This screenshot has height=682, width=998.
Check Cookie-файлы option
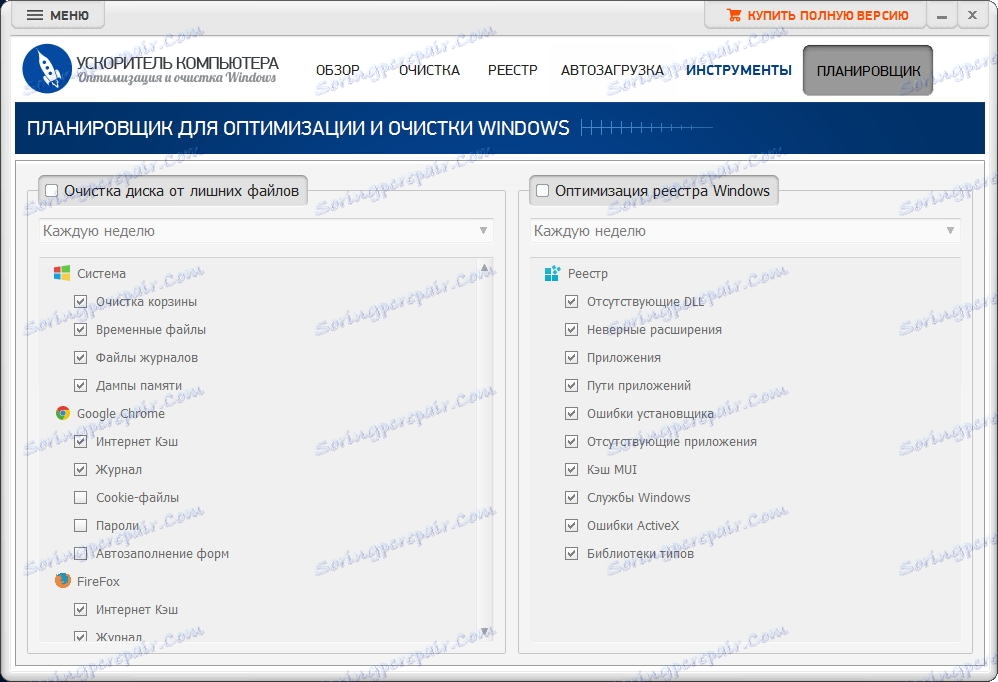click(80, 498)
